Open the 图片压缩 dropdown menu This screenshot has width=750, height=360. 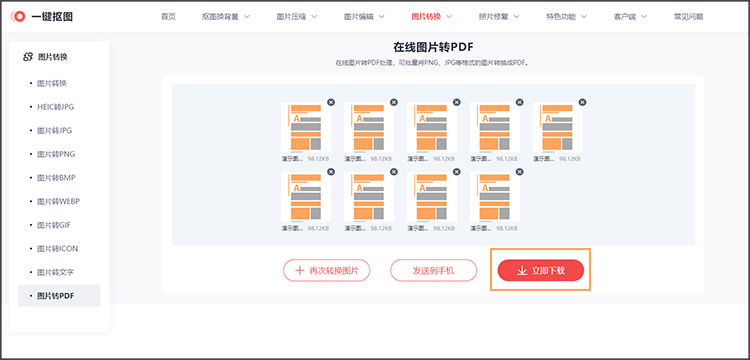[x=297, y=17]
